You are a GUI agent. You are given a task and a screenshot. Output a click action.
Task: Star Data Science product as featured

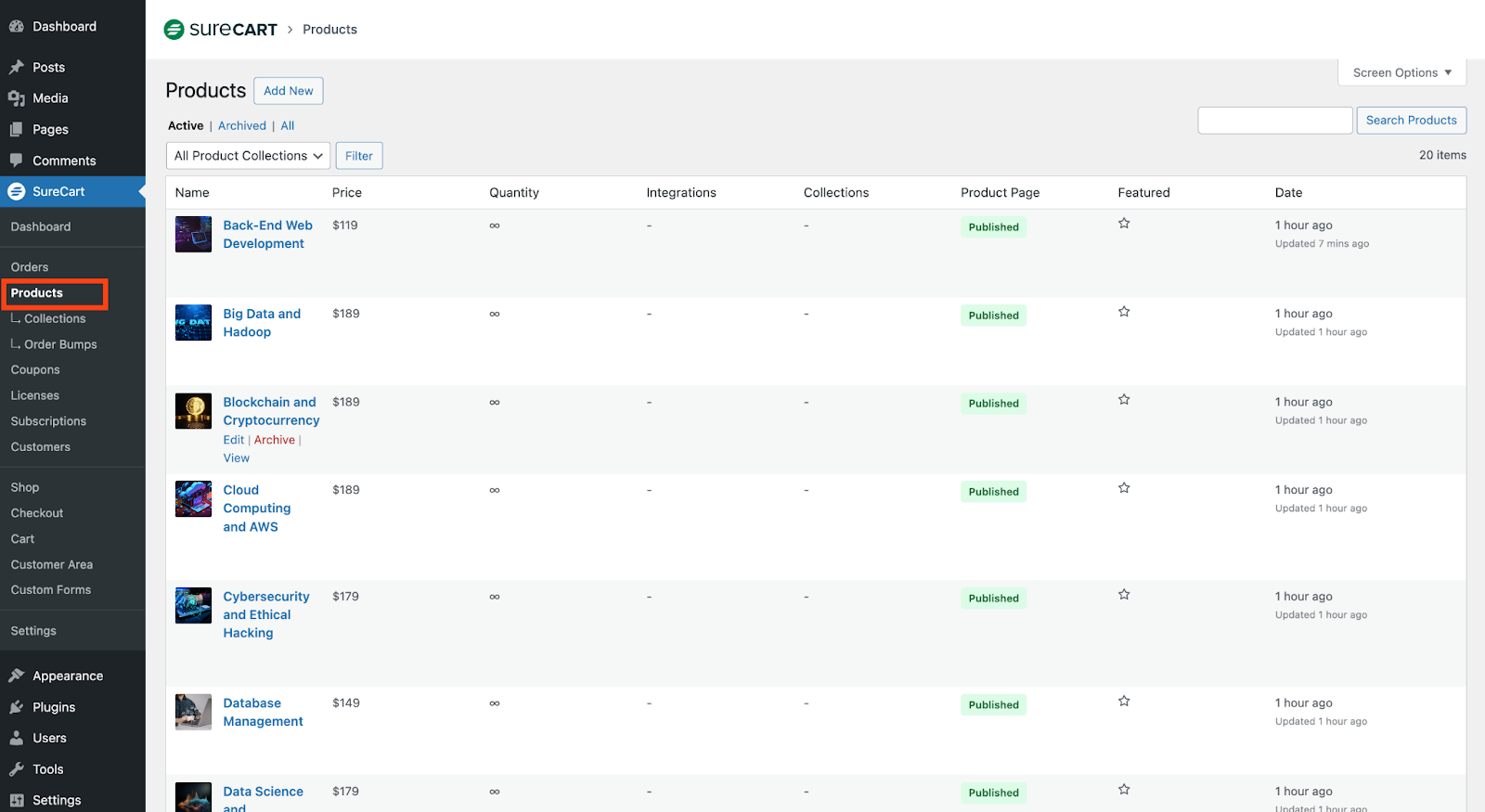click(x=1124, y=790)
